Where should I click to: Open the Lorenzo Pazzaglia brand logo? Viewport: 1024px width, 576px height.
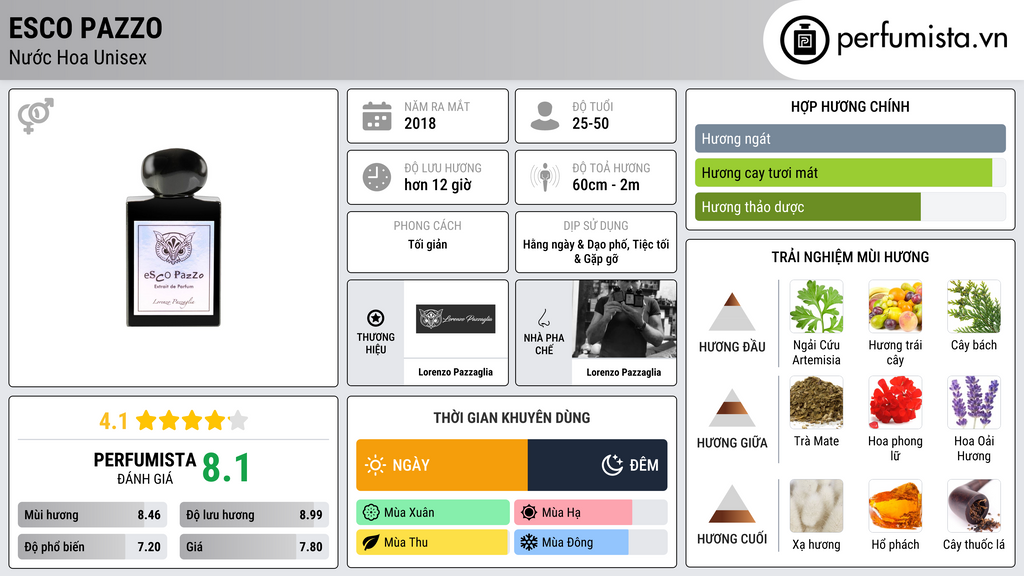456,319
